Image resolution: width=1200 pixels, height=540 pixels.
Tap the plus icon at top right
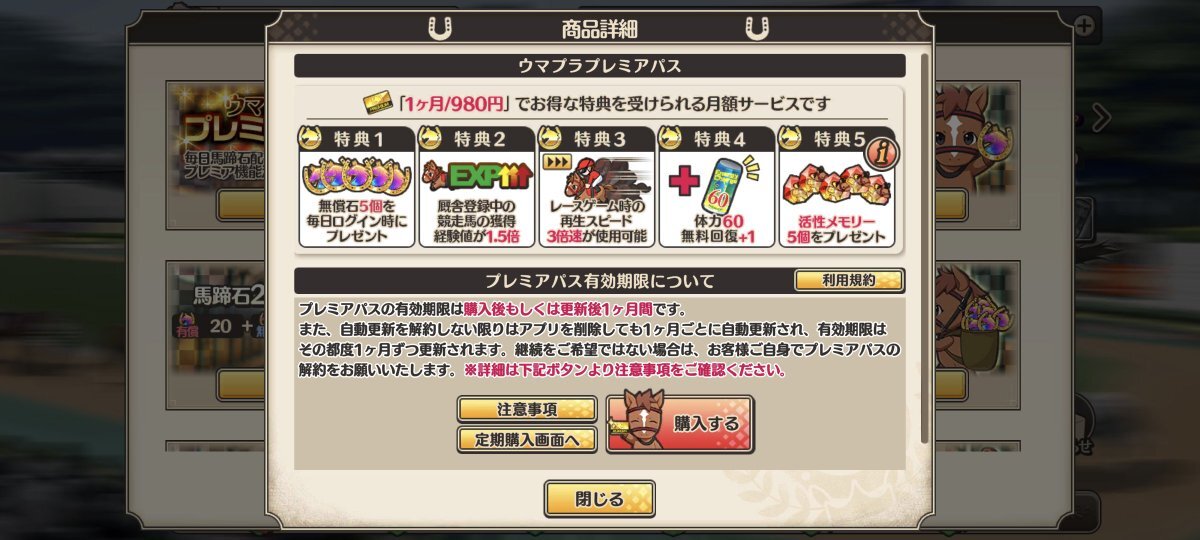[x=1084, y=24]
